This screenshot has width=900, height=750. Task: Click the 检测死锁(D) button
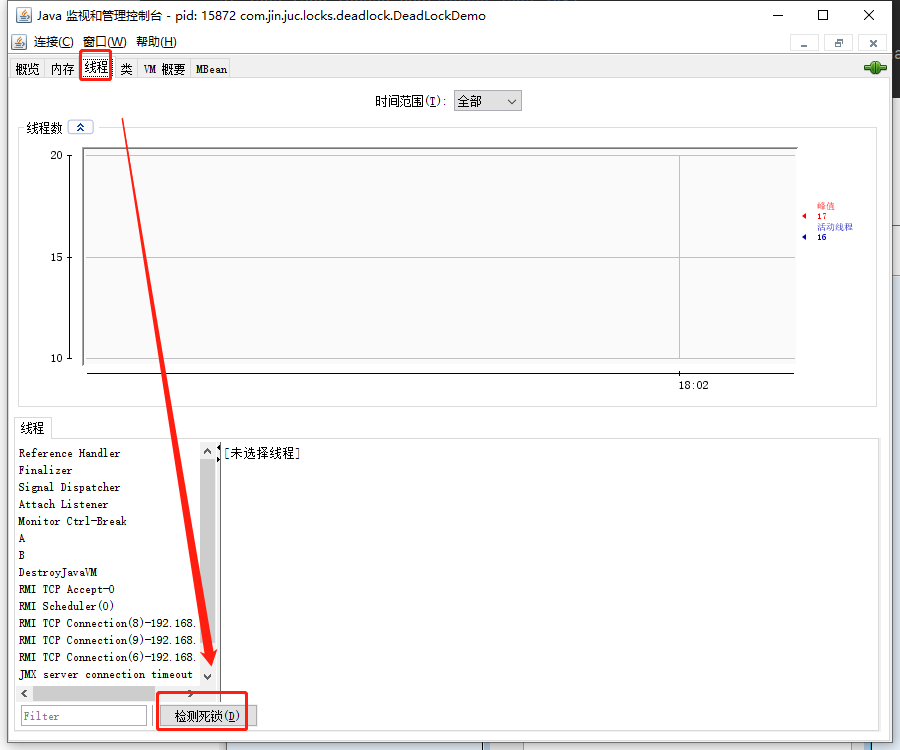207,716
